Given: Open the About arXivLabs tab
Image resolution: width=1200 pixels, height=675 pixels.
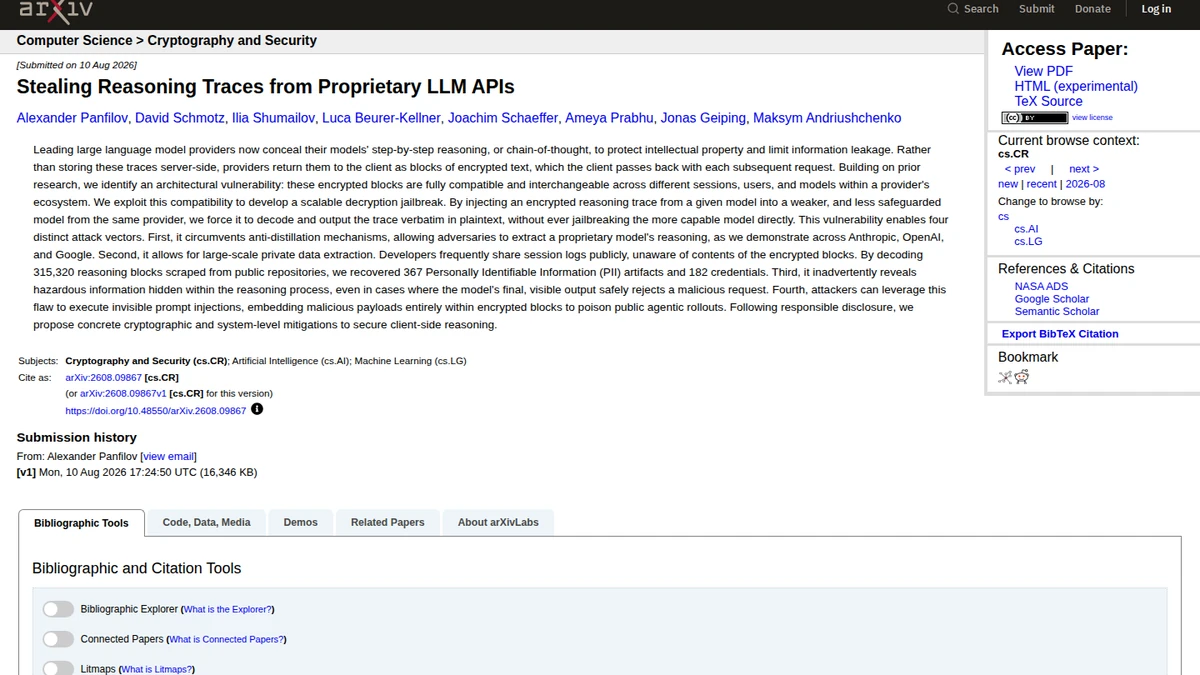Looking at the screenshot, I should point(498,522).
